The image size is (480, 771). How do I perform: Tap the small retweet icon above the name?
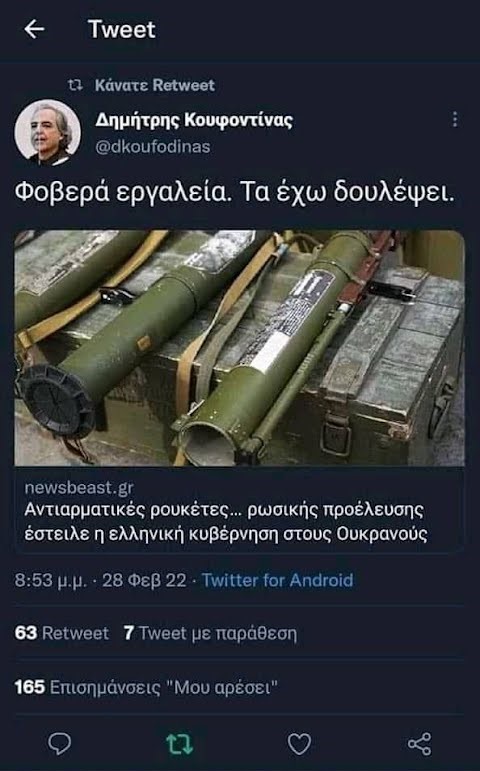click(75, 85)
